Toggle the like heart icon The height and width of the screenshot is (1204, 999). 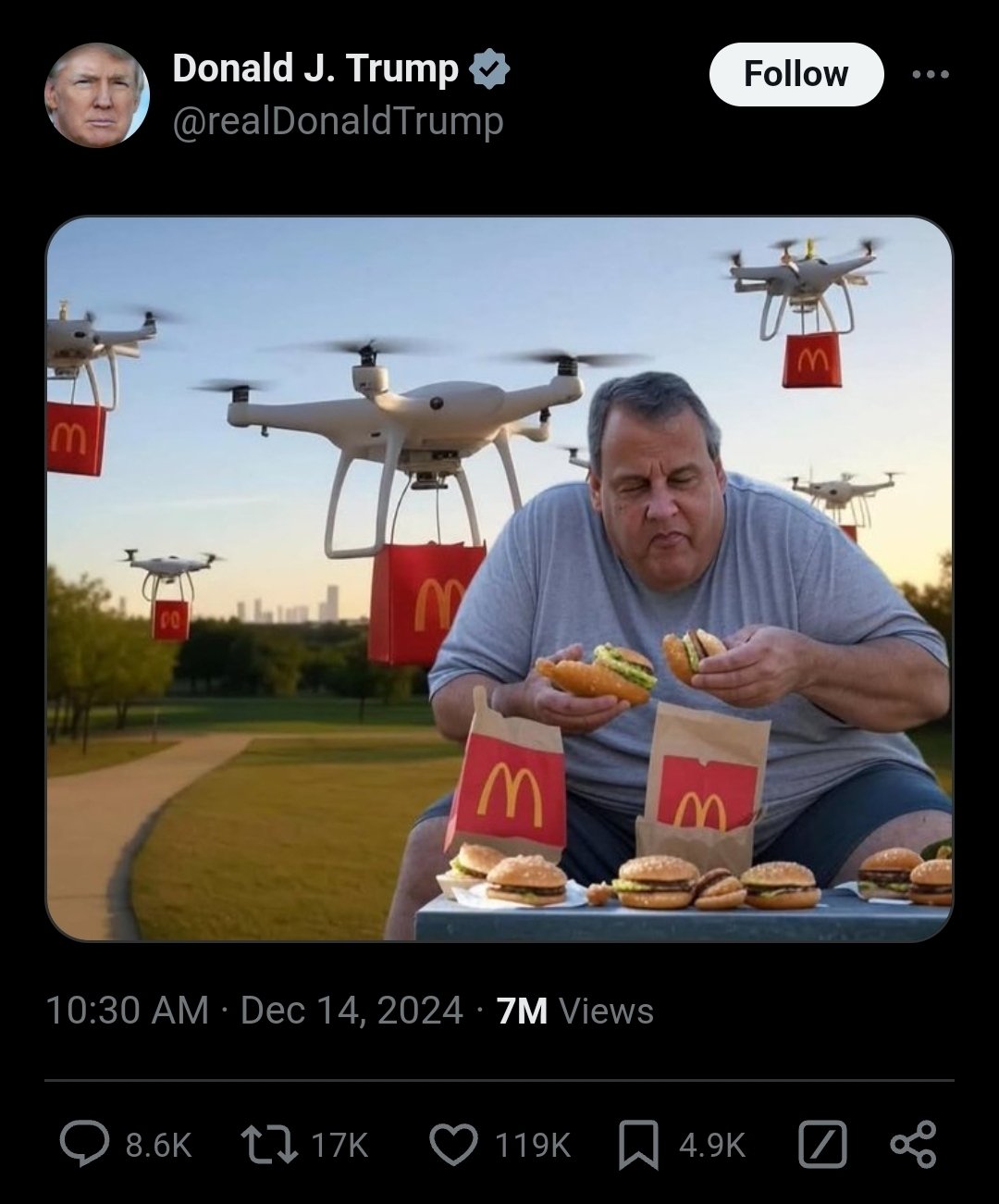(455, 1145)
